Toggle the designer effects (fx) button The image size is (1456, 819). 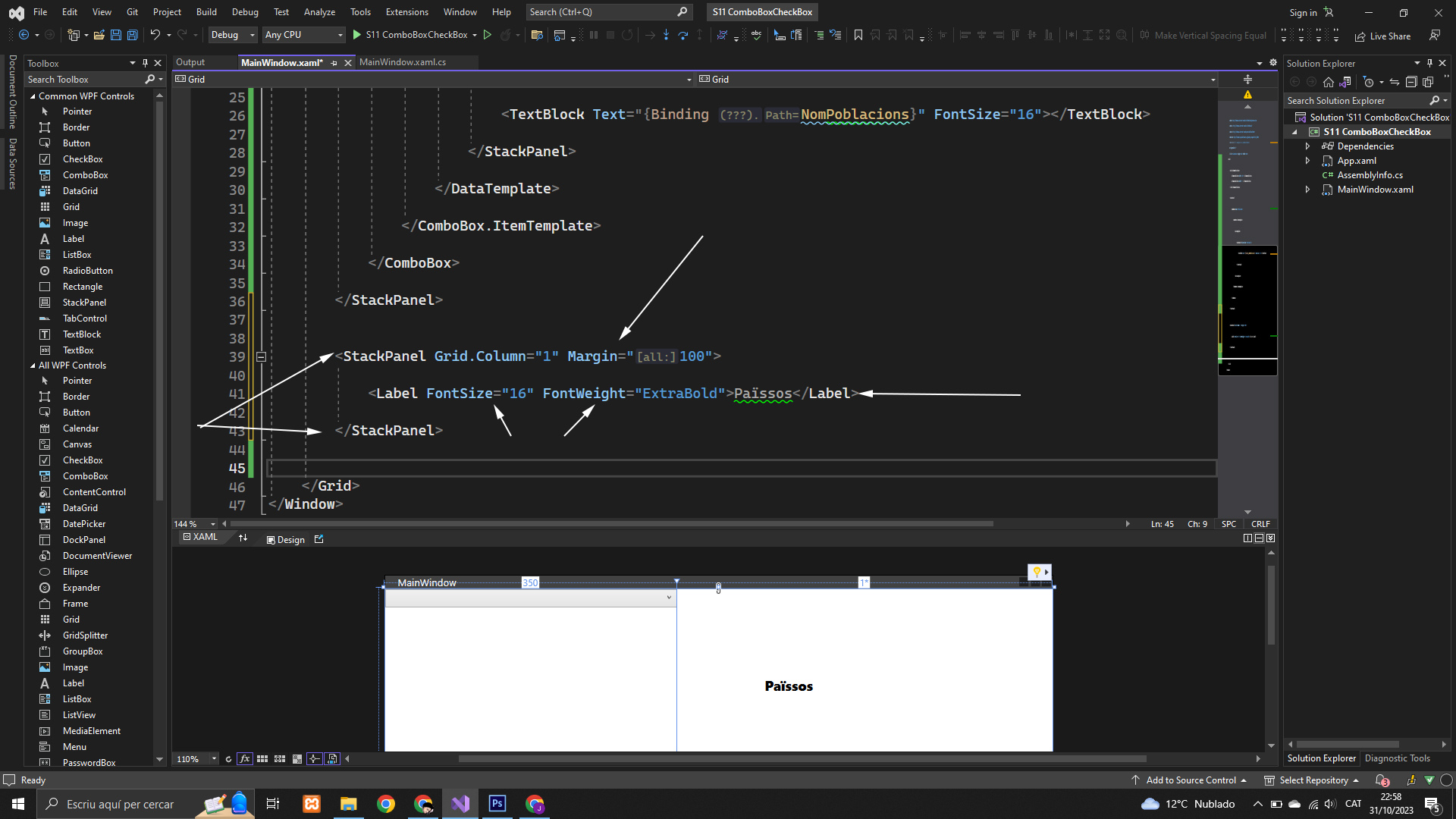click(244, 759)
